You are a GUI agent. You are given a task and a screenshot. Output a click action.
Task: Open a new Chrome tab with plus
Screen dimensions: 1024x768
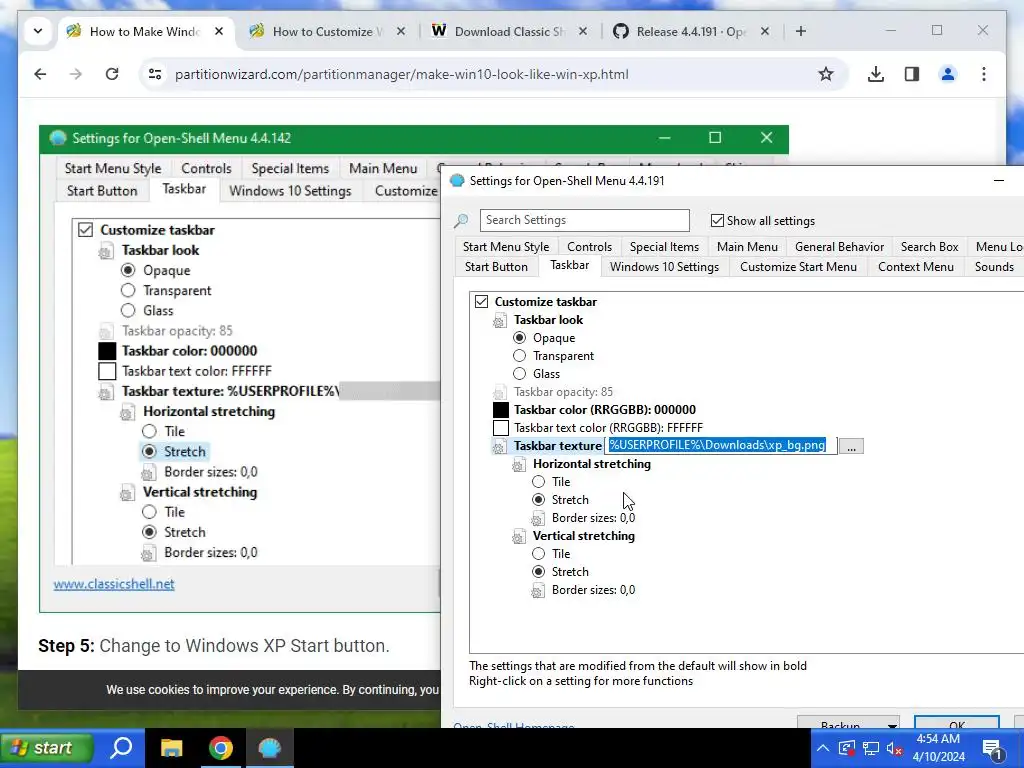[x=801, y=31]
